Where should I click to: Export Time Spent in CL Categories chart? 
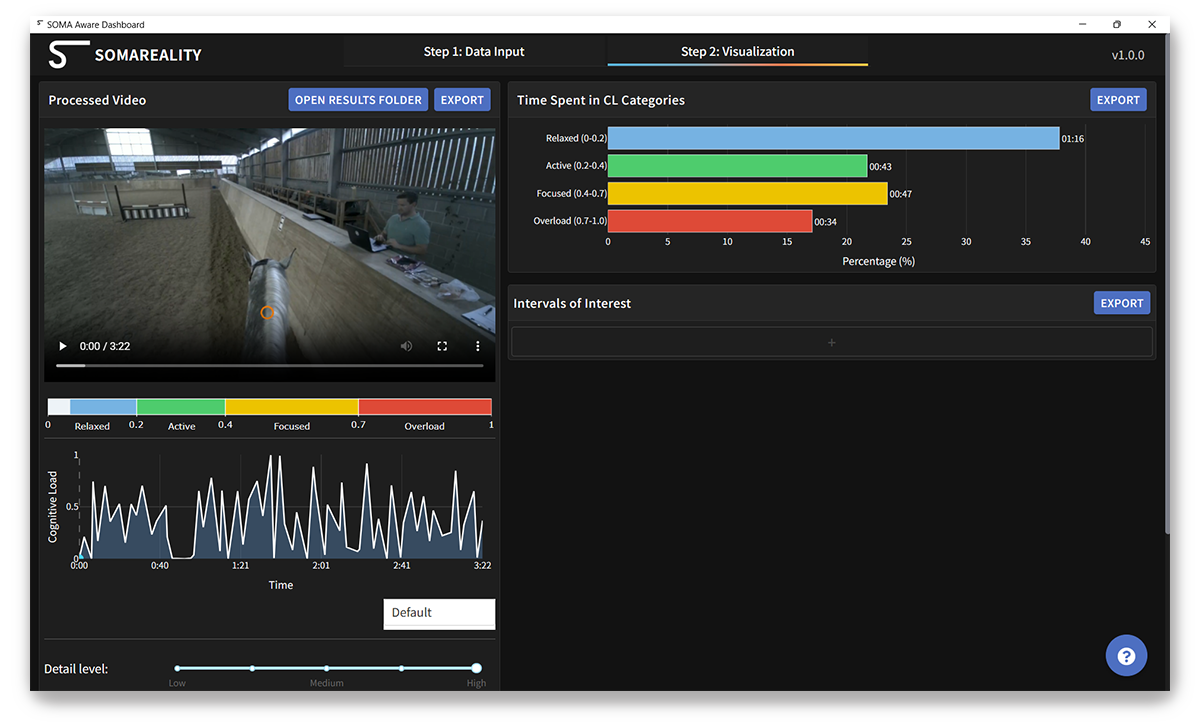click(1118, 100)
